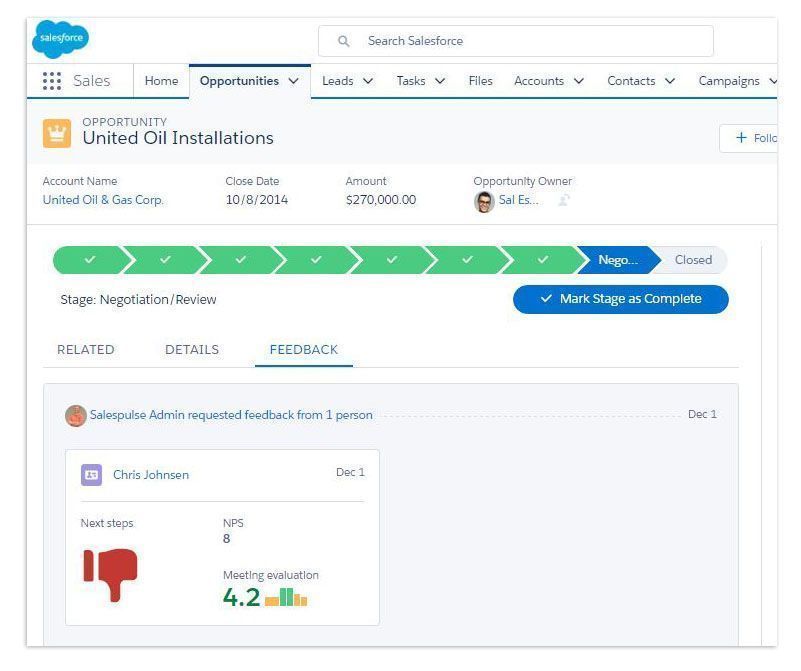Image resolution: width=801 pixels, height=671 pixels.
Task: Go to the Tasks tab
Action: (x=411, y=81)
